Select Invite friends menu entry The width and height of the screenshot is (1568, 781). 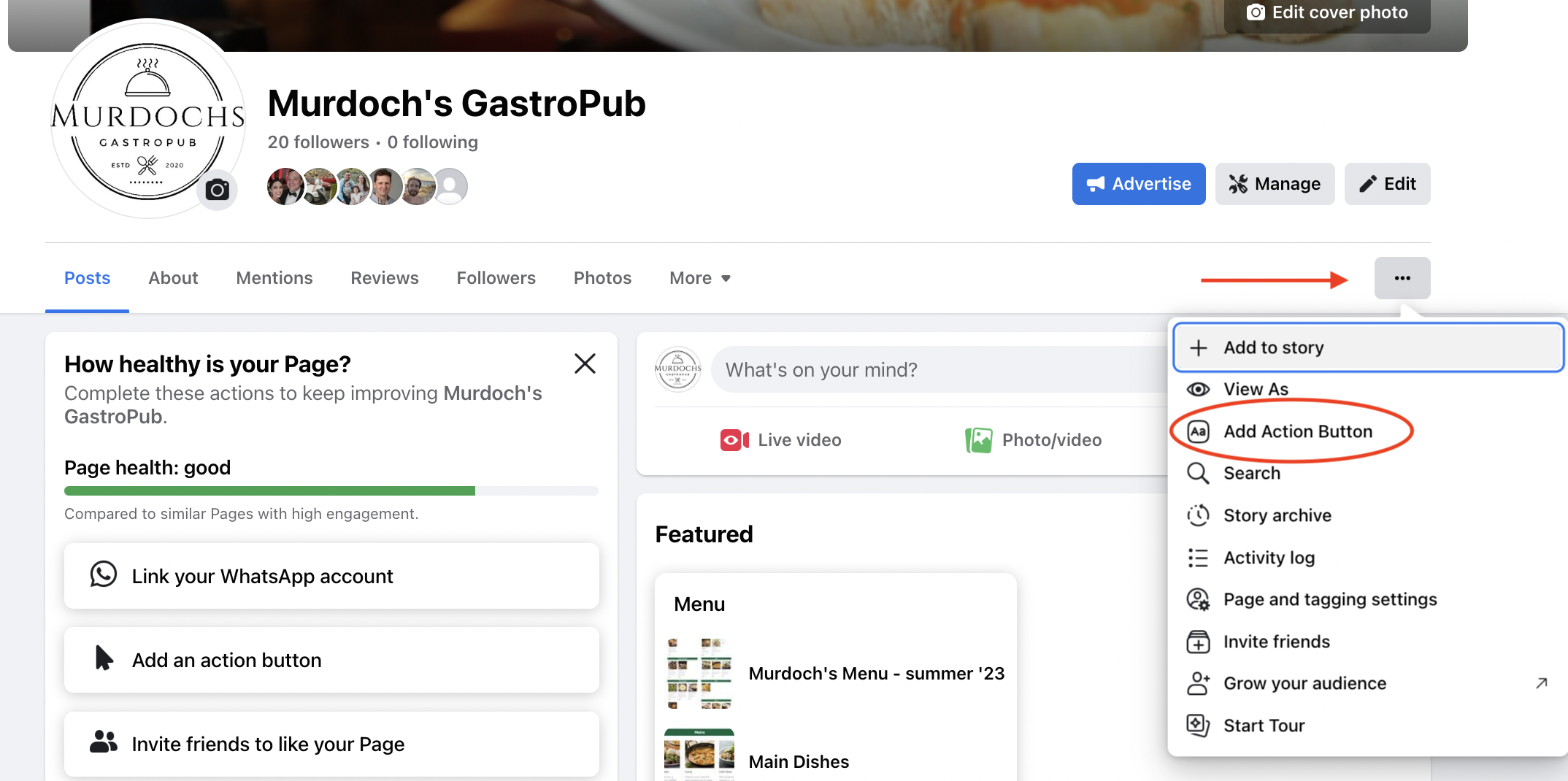pos(1368,642)
